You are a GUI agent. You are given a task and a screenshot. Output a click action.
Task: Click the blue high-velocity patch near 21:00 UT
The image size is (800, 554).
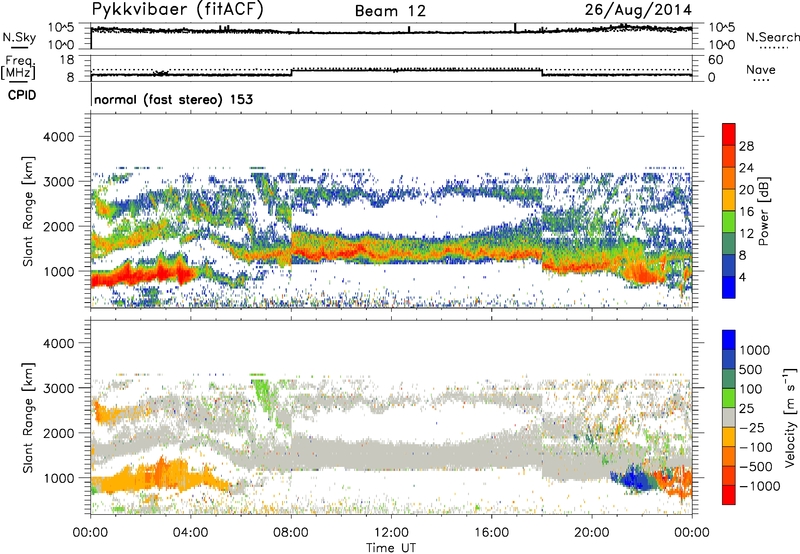635,479
